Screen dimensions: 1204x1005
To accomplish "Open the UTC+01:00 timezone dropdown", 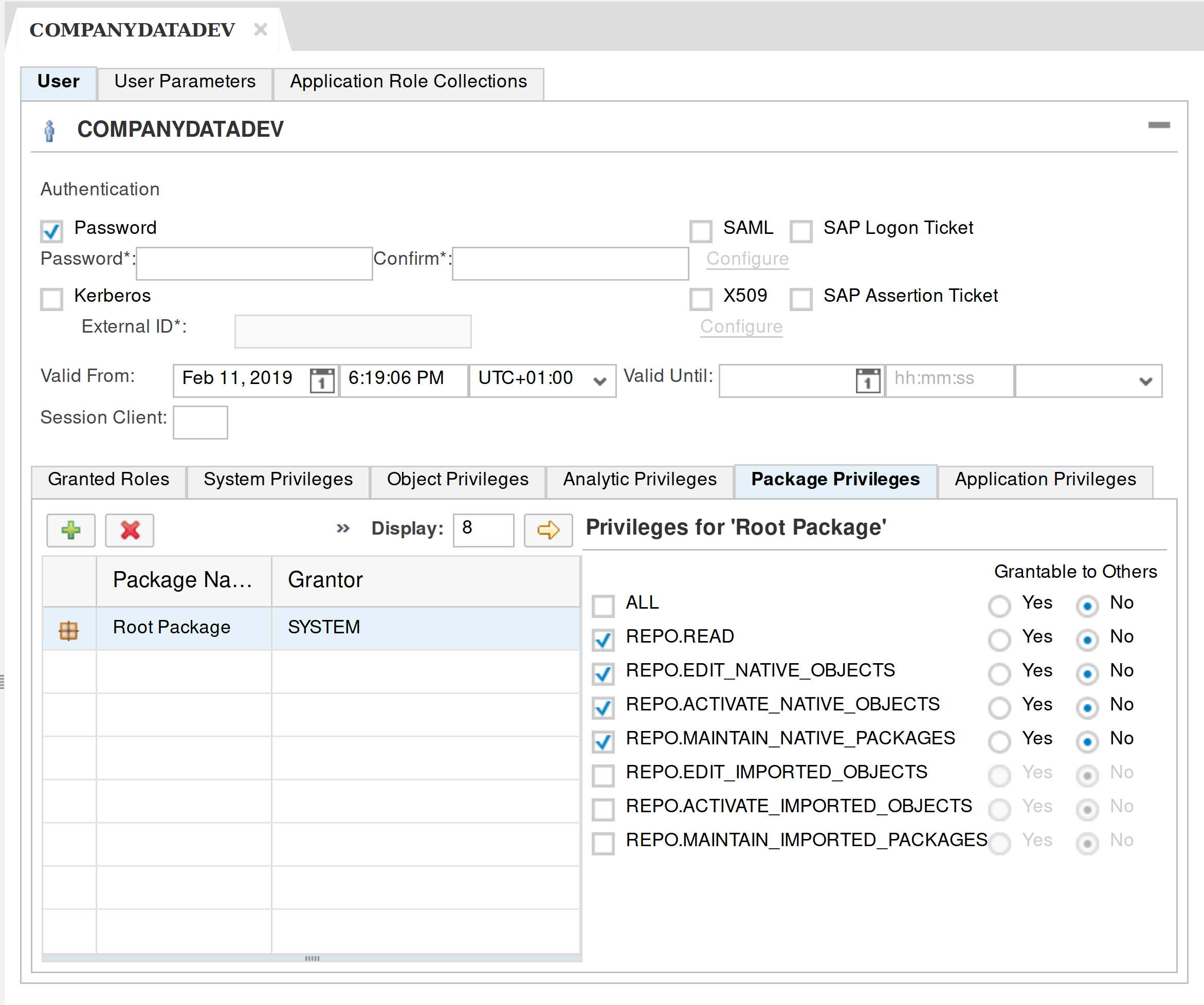I will pos(600,381).
